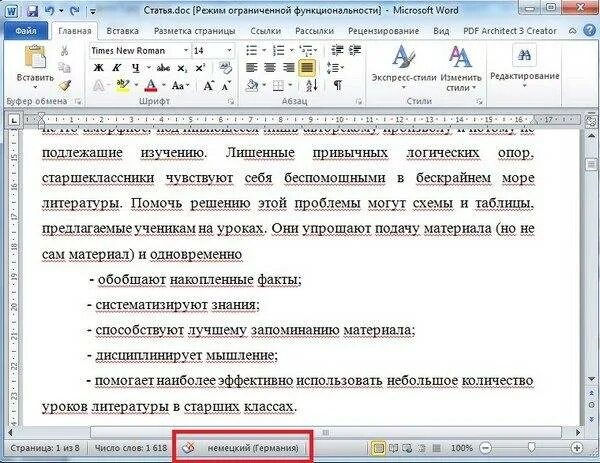600x463 pixels.
Task: Increase font size with grow icon
Action: pos(209,85)
